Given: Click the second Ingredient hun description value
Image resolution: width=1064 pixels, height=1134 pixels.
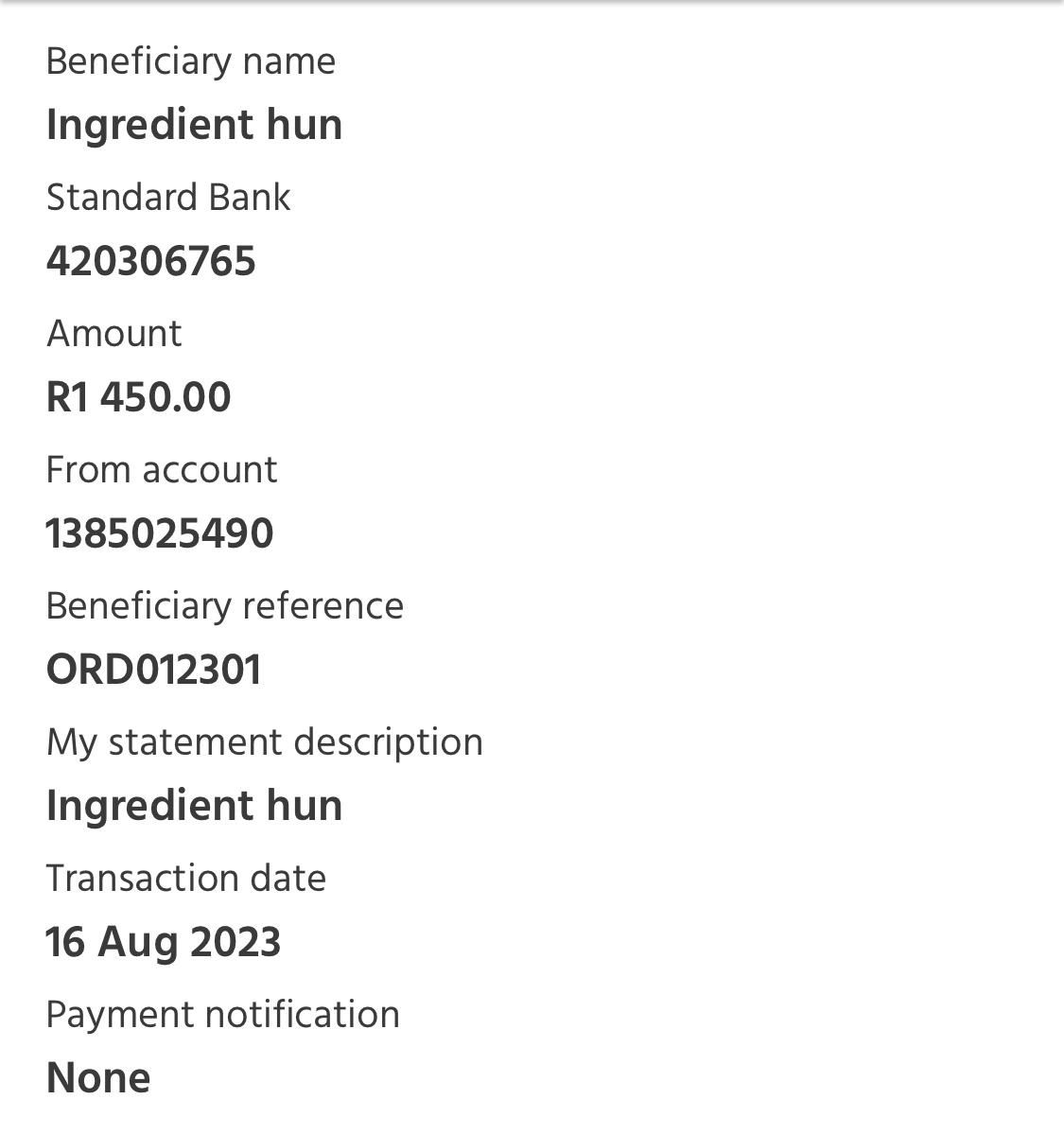Looking at the screenshot, I should pyautogui.click(x=194, y=807).
